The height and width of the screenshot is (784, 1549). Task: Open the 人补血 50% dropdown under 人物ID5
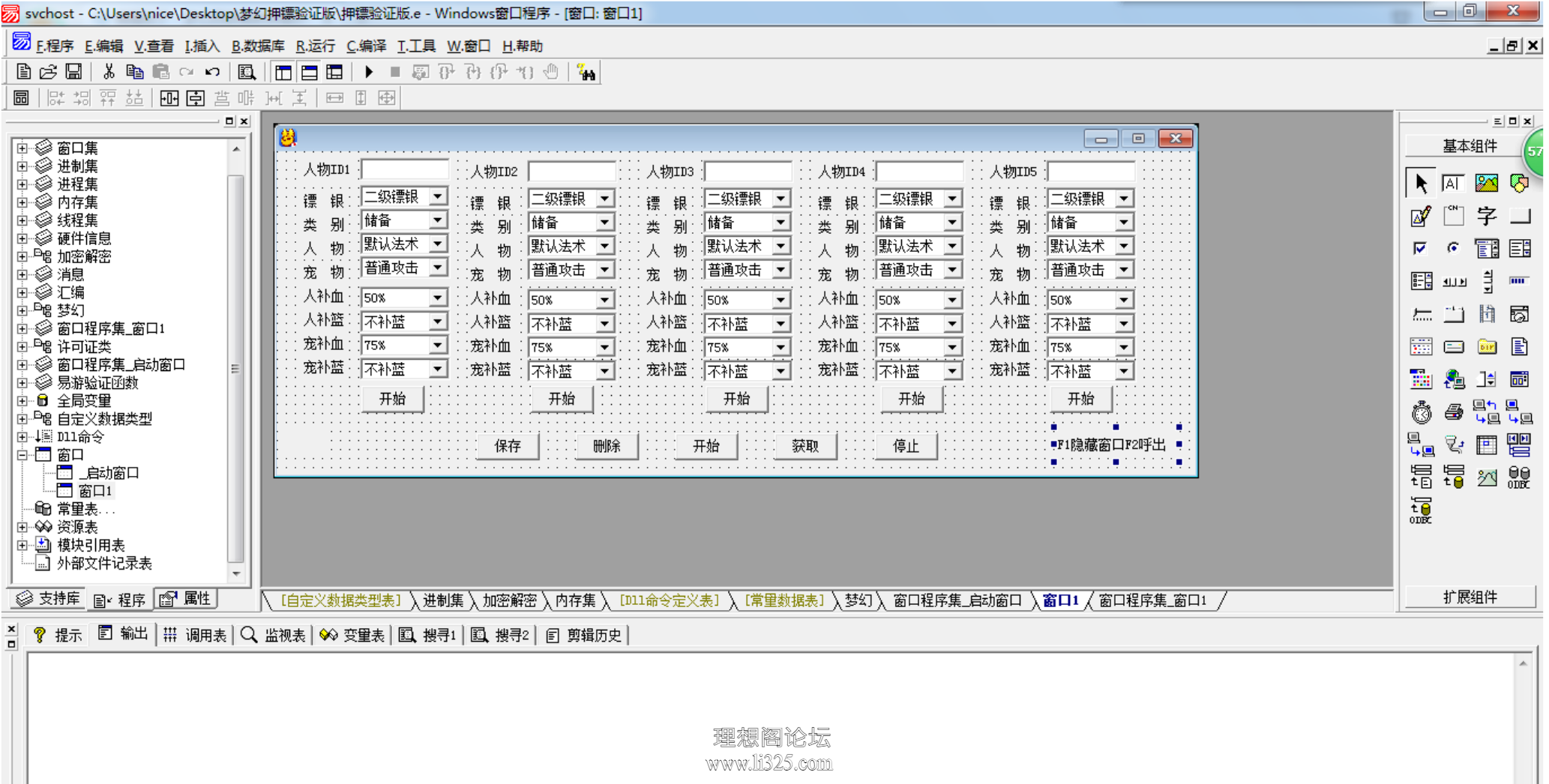(1123, 300)
